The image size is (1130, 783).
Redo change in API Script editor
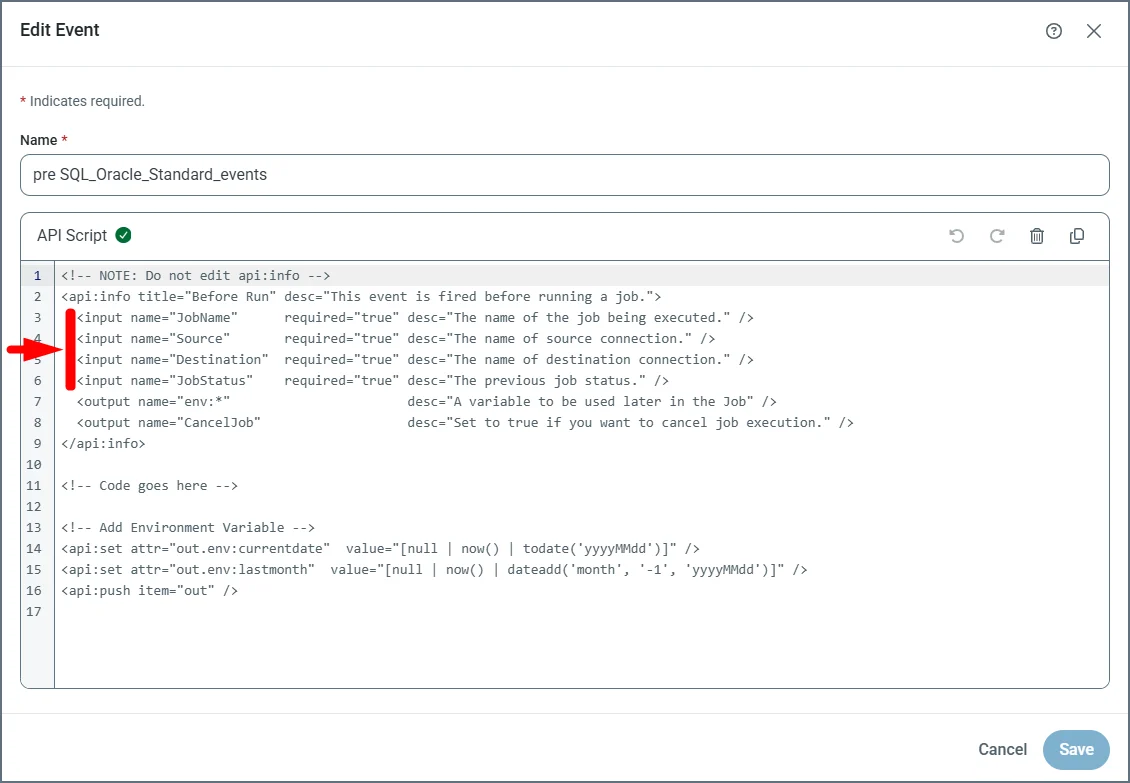[x=997, y=236]
